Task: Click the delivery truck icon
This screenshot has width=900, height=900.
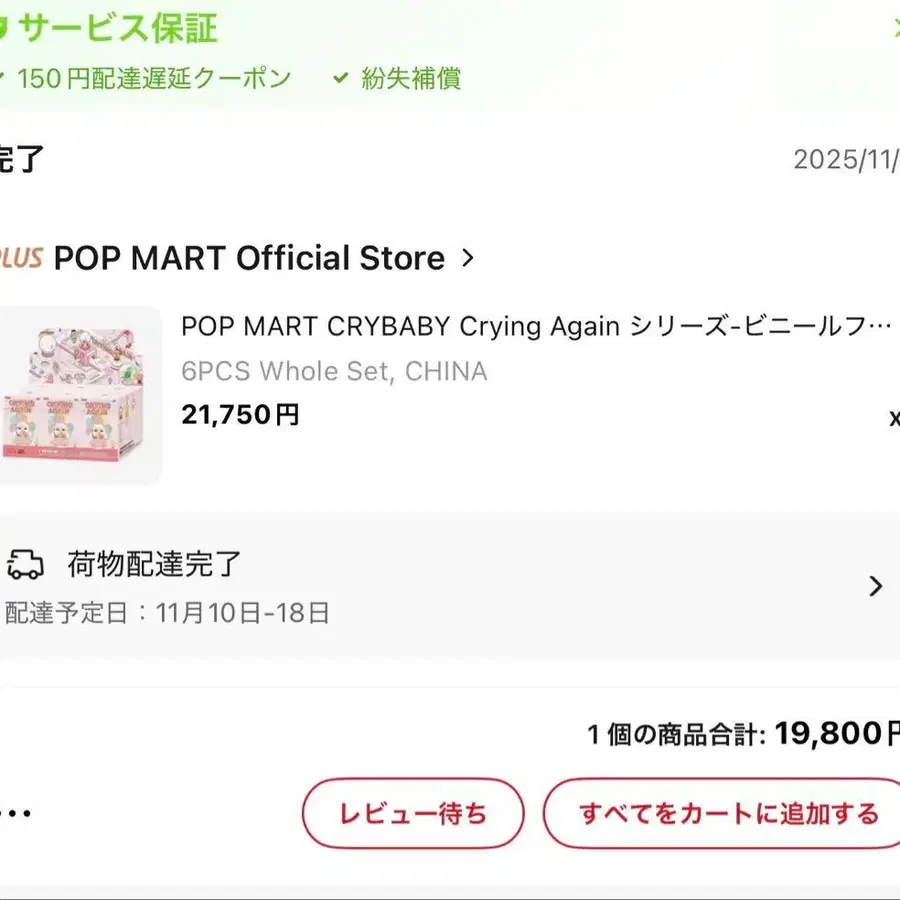Action: pyautogui.click(x=24, y=565)
